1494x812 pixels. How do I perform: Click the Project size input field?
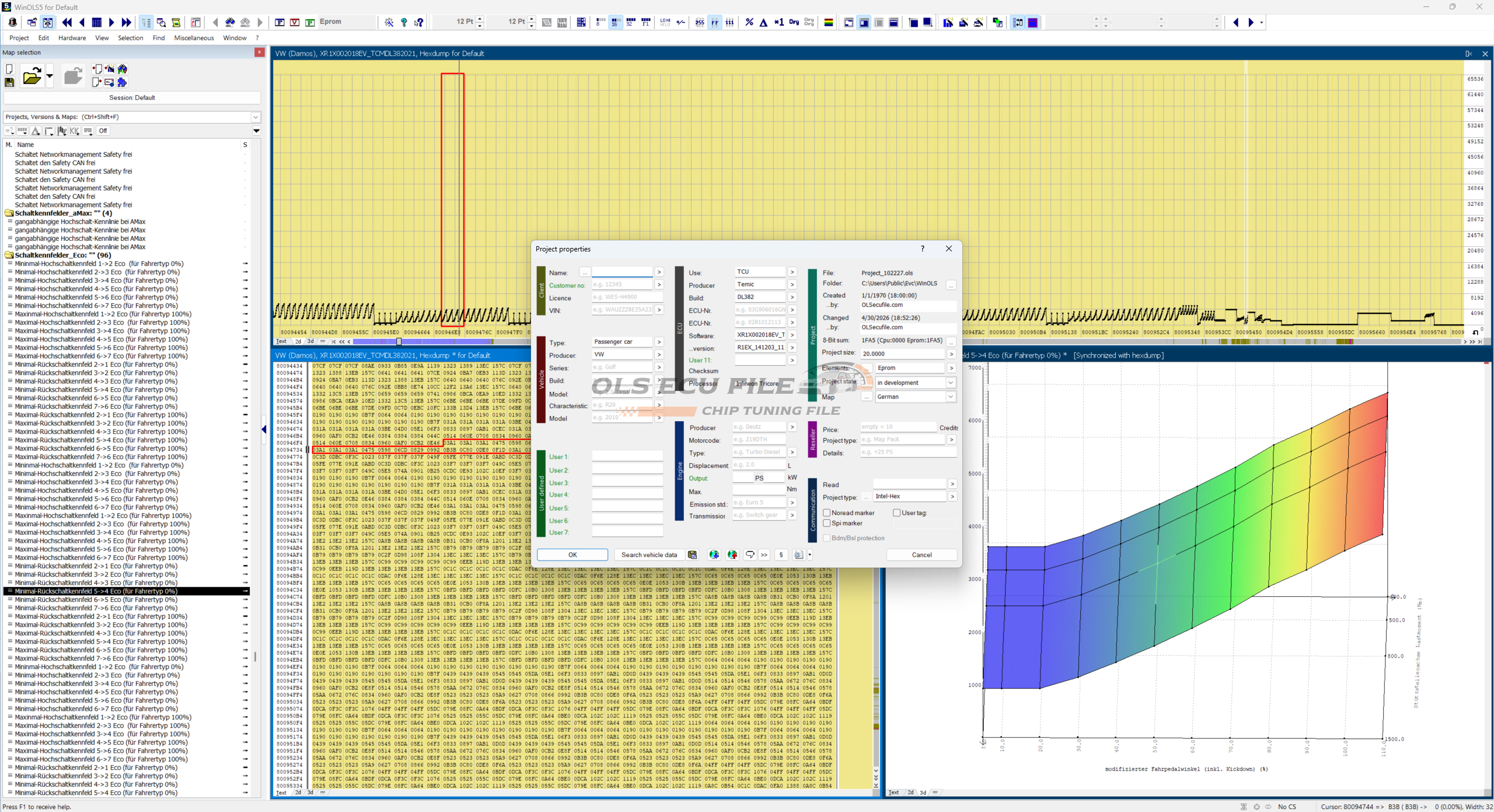tap(903, 353)
